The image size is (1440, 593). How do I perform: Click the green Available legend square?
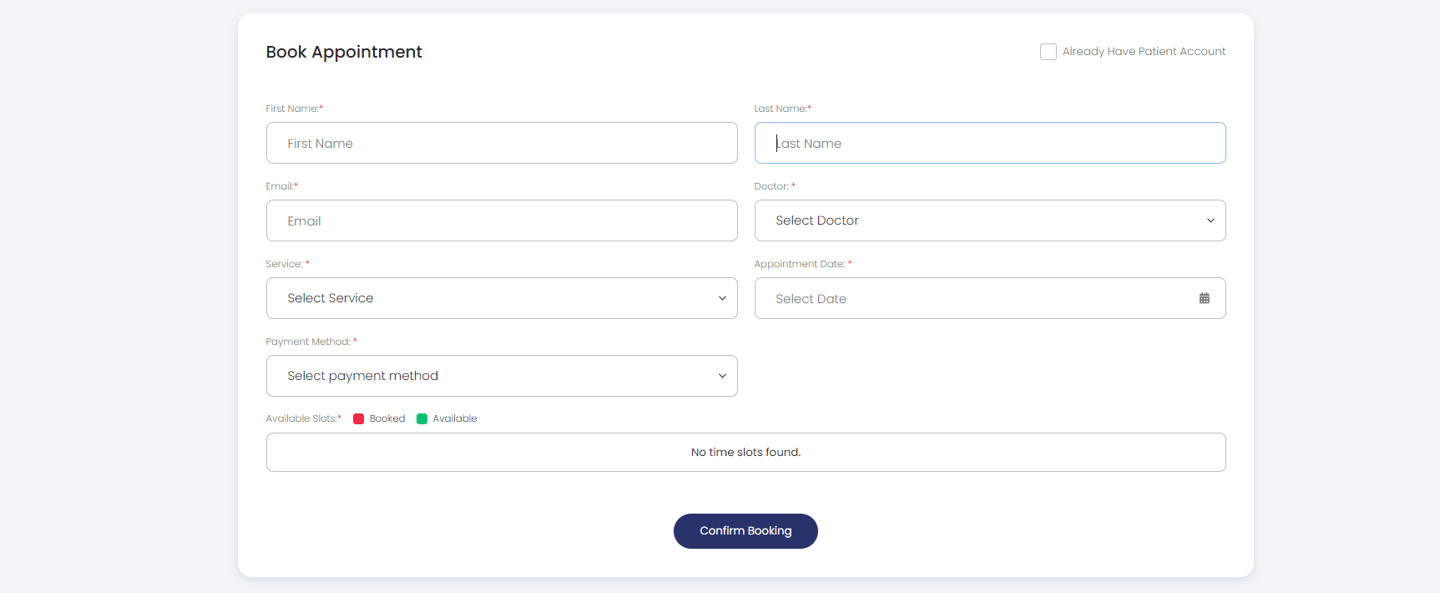pos(422,419)
